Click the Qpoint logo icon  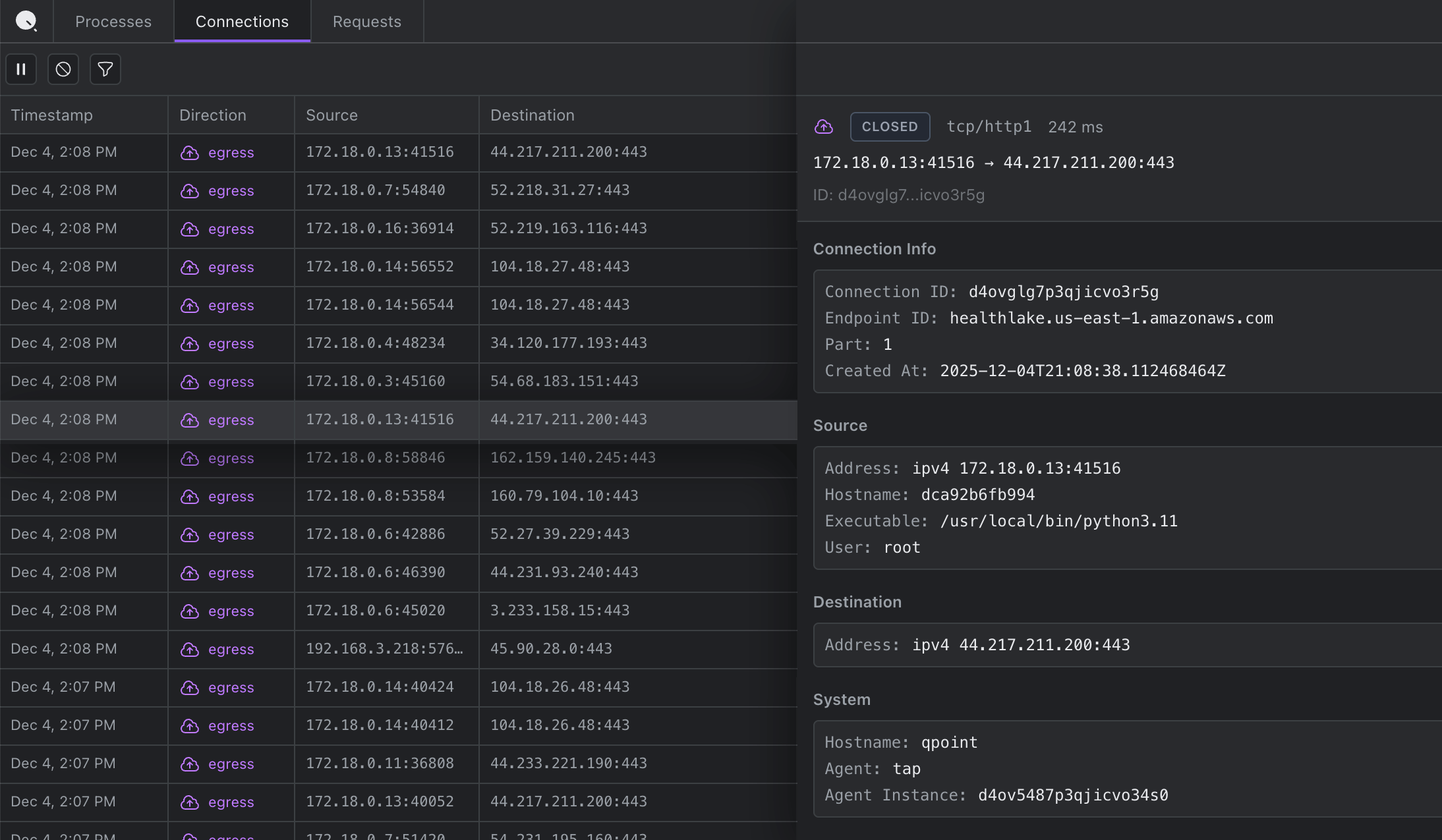coord(26,21)
